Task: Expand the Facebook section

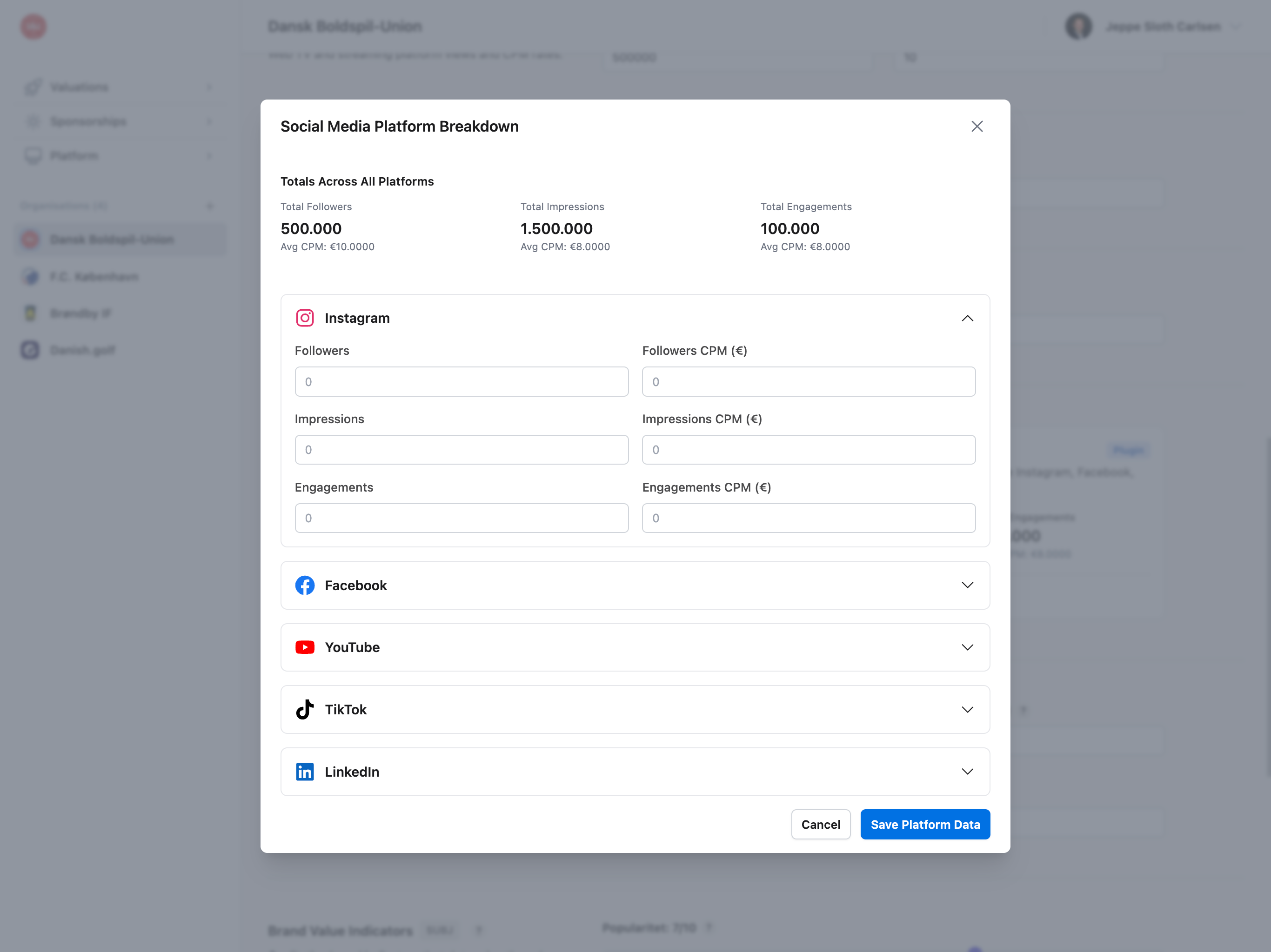Action: (967, 585)
